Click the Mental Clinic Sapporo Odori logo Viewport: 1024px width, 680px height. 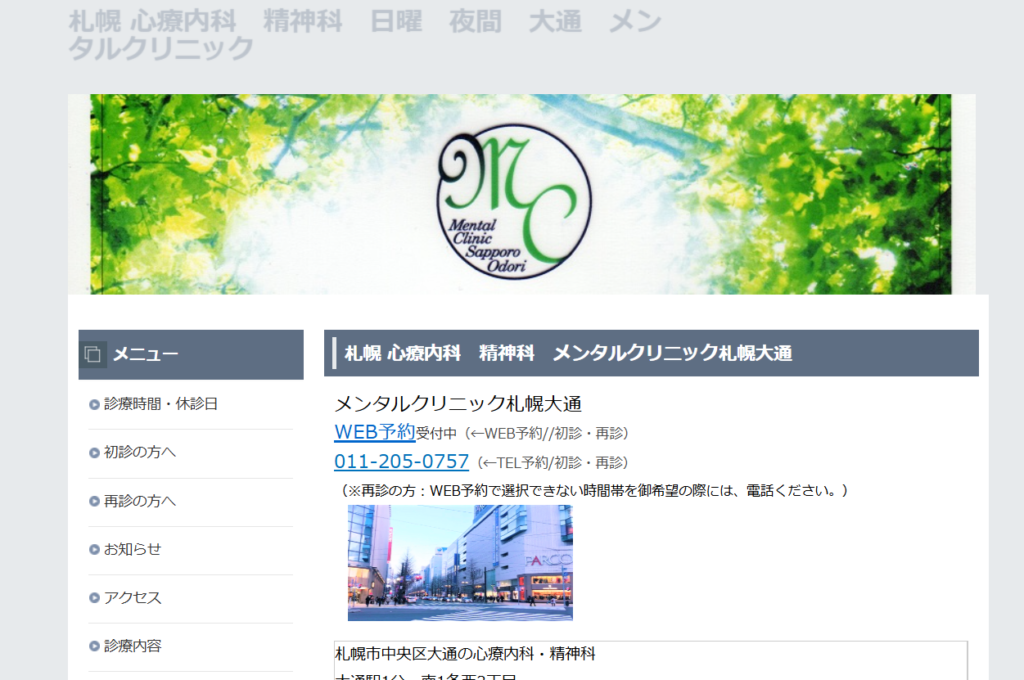514,201
